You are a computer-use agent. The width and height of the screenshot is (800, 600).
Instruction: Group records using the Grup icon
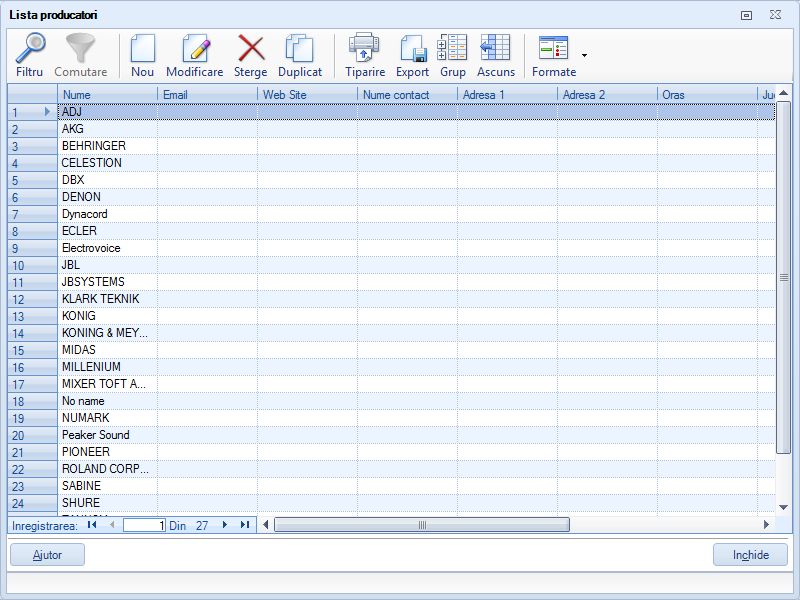[x=455, y=55]
